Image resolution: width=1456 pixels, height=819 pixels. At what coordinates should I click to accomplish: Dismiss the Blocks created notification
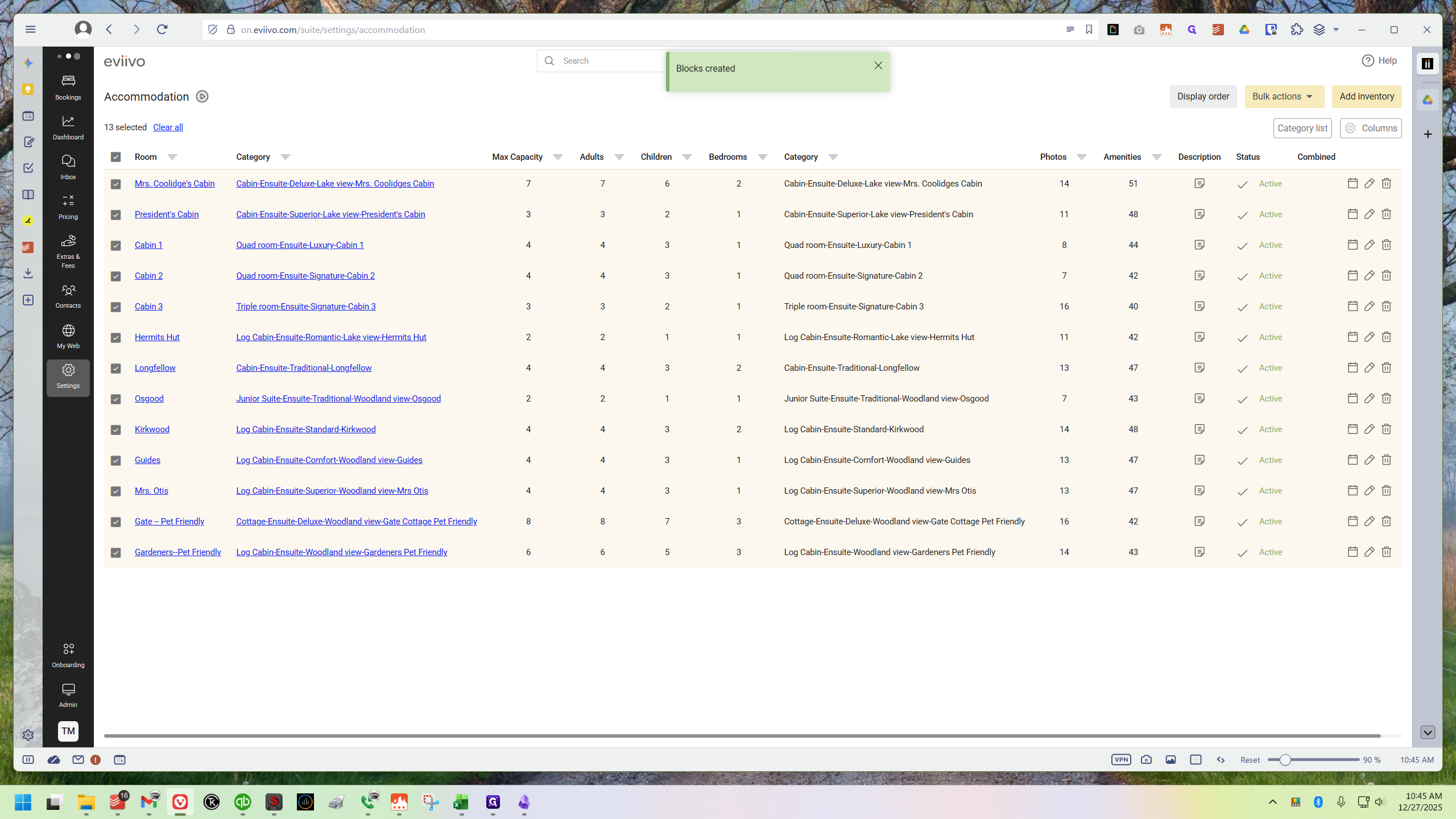[878, 65]
